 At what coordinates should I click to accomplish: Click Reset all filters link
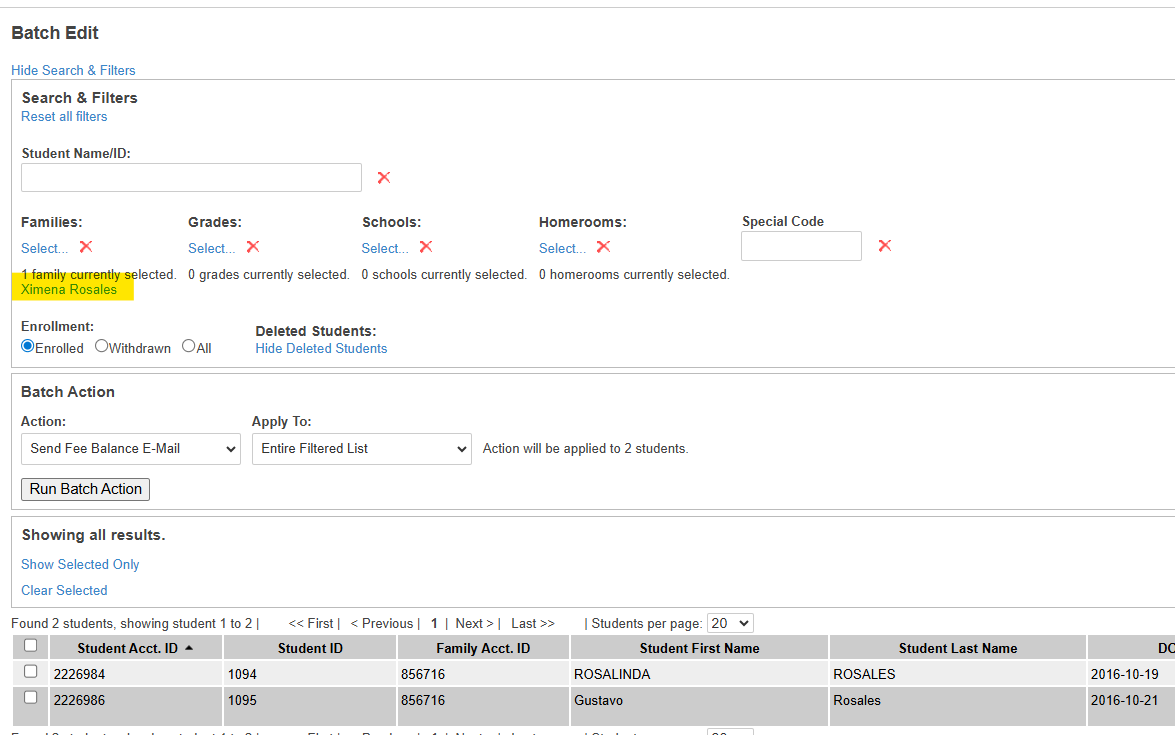click(x=64, y=116)
